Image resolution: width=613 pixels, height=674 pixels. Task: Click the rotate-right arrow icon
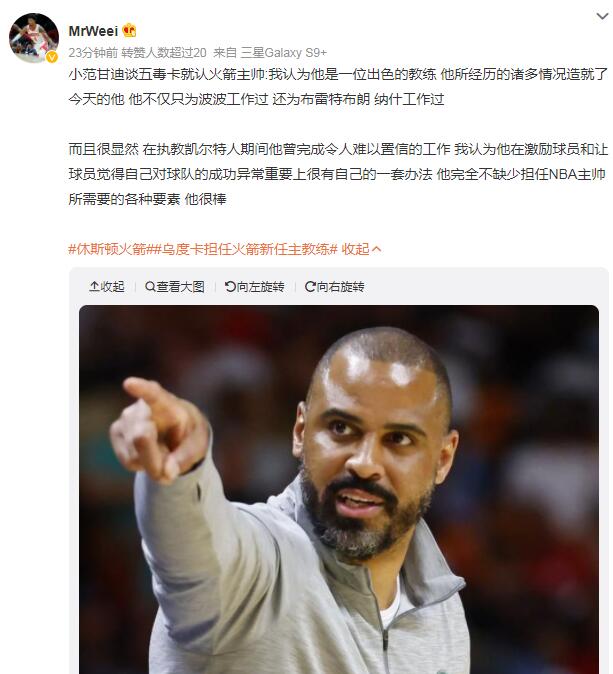tap(310, 286)
